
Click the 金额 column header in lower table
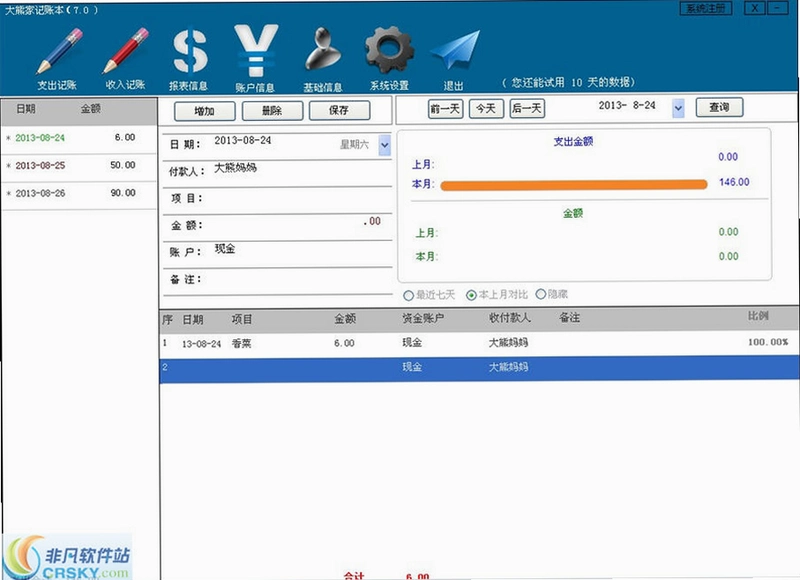tap(345, 319)
